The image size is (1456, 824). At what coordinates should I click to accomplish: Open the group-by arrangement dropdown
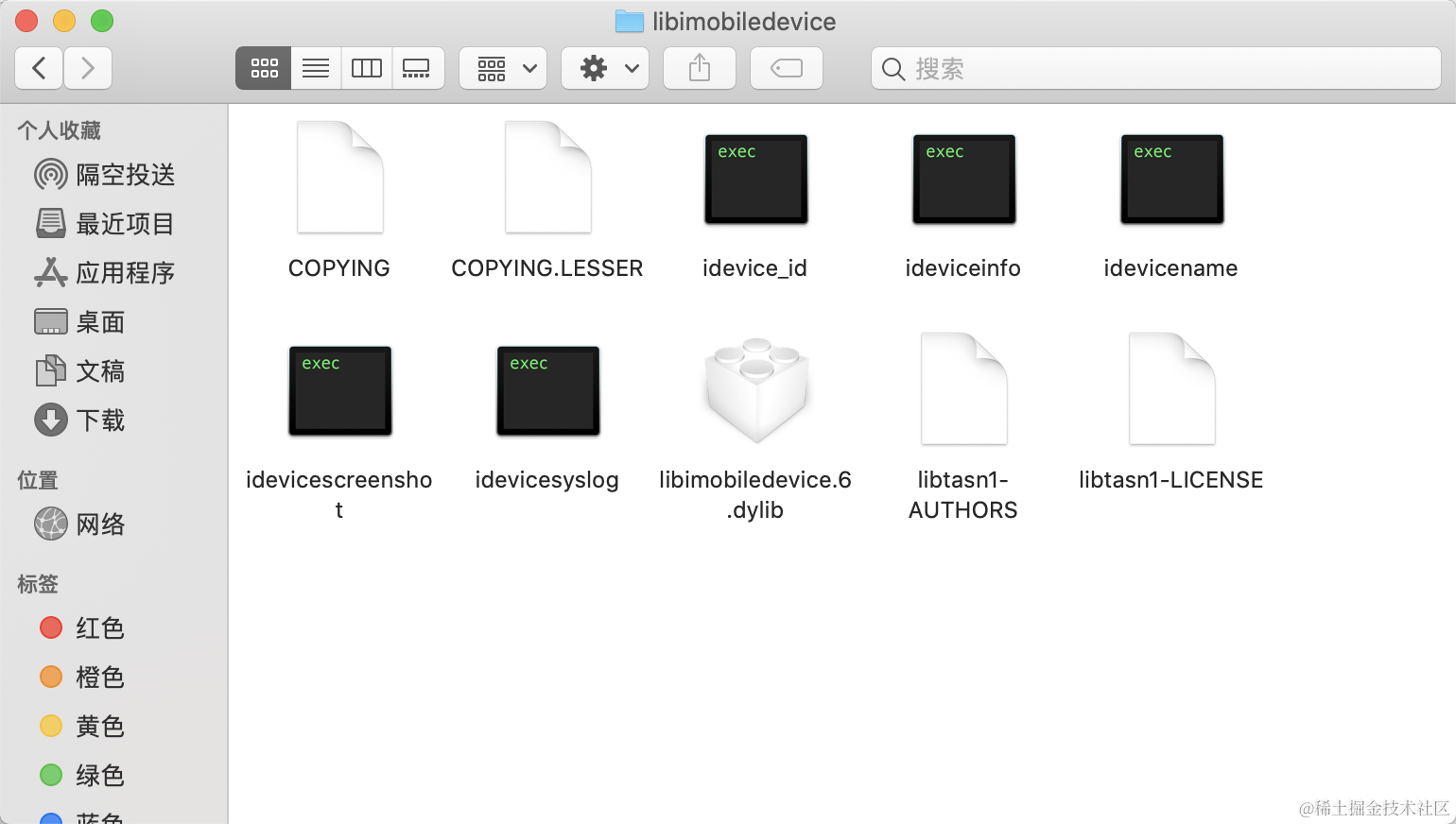(503, 68)
